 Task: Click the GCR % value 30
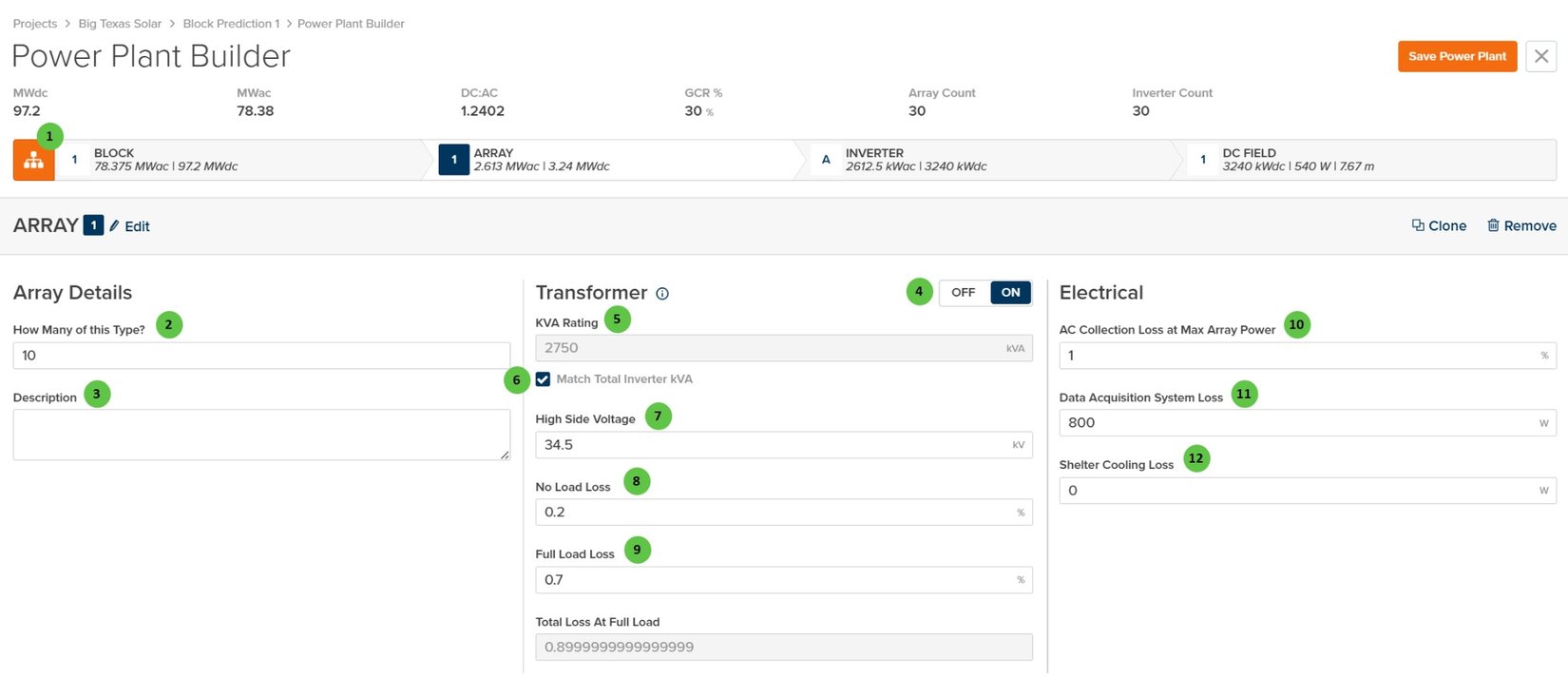click(x=694, y=111)
